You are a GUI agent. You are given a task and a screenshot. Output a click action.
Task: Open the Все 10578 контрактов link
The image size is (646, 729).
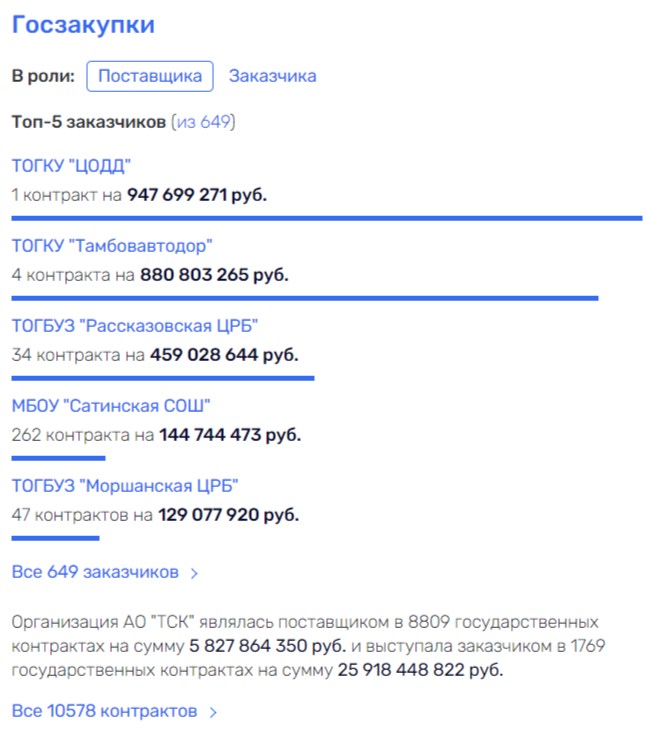(x=104, y=712)
